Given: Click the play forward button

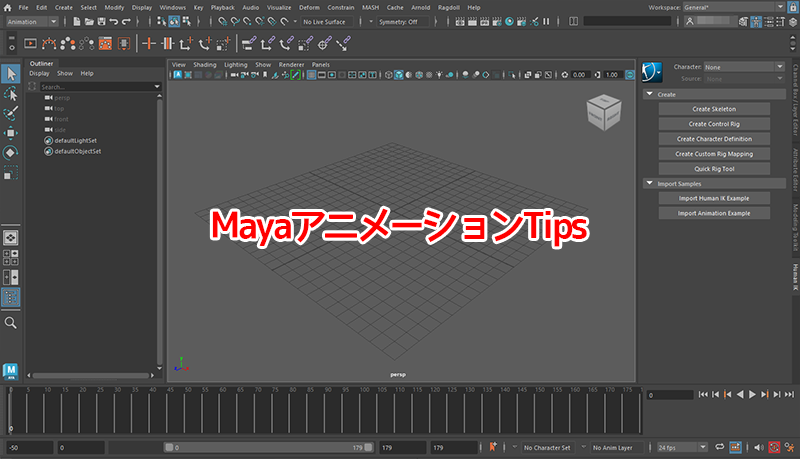Looking at the screenshot, I should click(x=752, y=394).
